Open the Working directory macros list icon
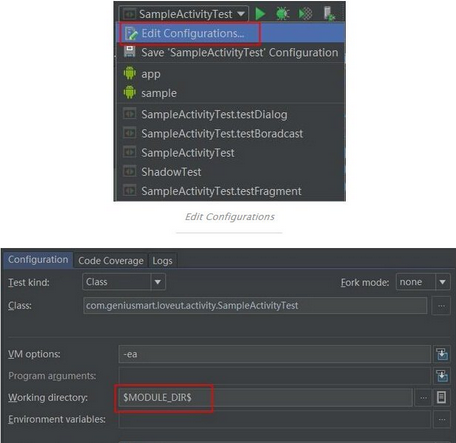456x443 pixels. [441, 397]
